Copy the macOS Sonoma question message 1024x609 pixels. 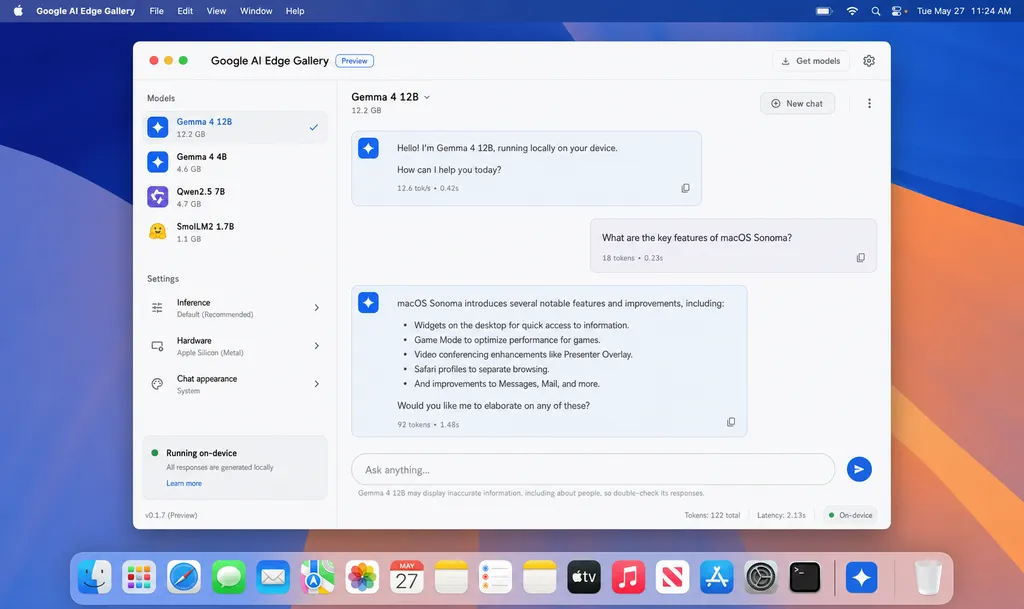[x=861, y=258]
